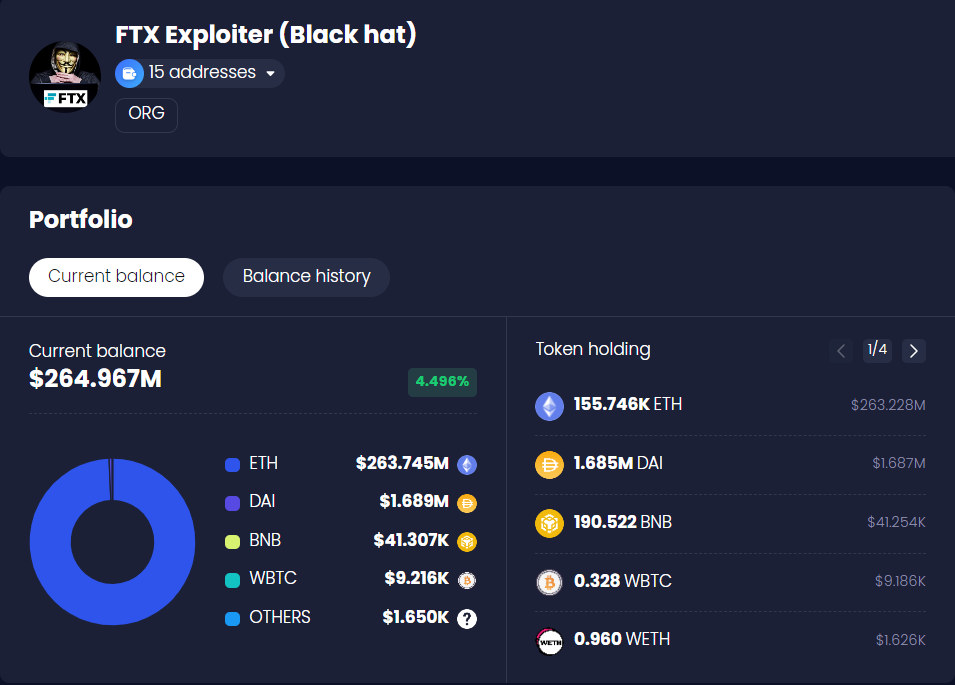Viewport: 955px width, 685px height.
Task: Click the BNB token icon in Token holding
Action: (x=549, y=523)
